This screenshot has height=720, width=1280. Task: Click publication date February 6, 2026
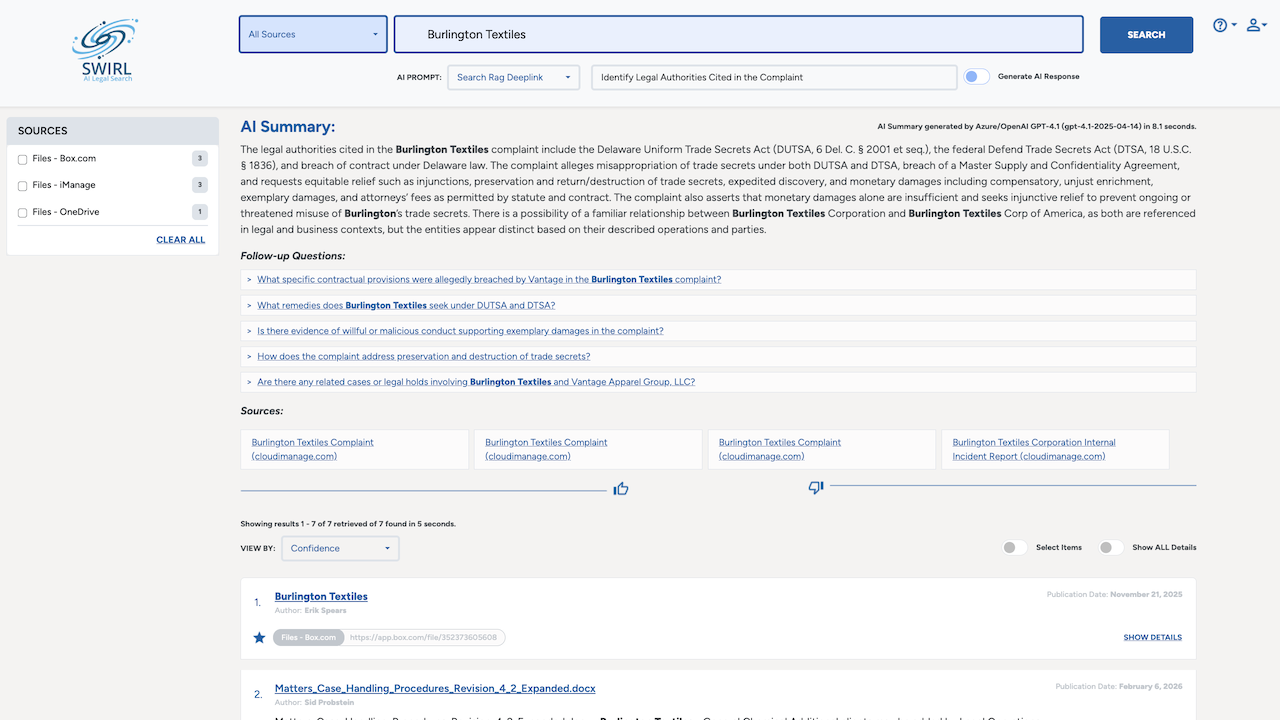pyautogui.click(x=1150, y=687)
